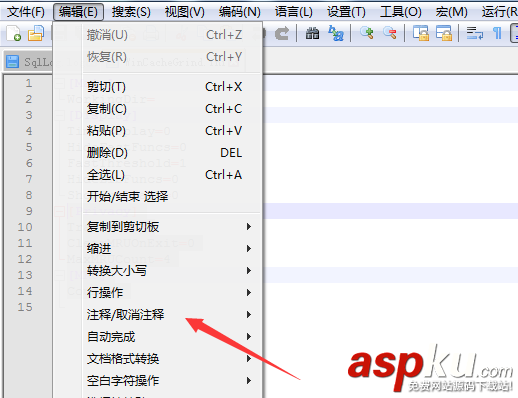The width and height of the screenshot is (518, 398).
Task: Click the Replace toolbar icon
Action: pos(336,33)
